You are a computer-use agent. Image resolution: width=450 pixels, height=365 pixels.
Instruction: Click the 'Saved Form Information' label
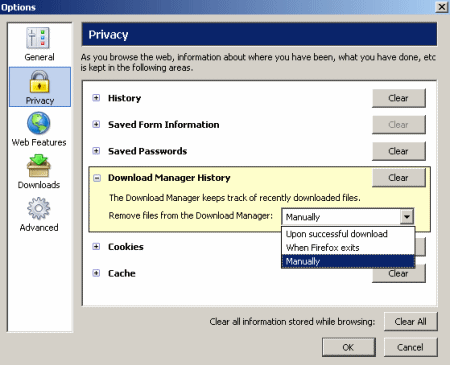click(x=164, y=125)
